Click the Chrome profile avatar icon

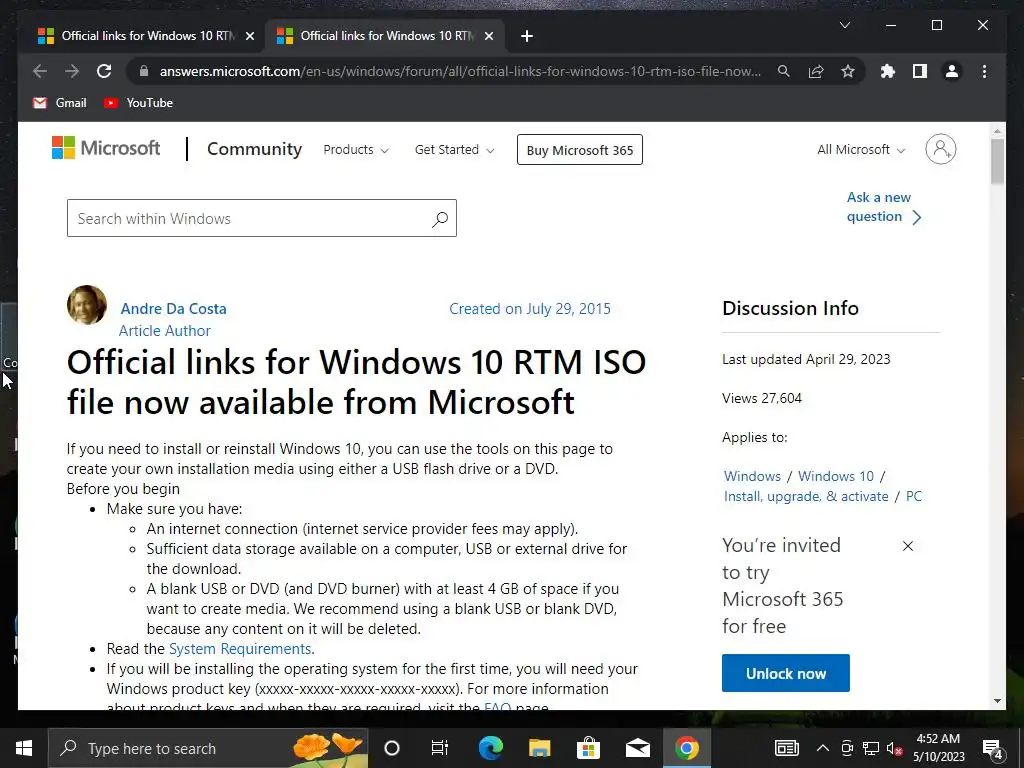coord(952,71)
